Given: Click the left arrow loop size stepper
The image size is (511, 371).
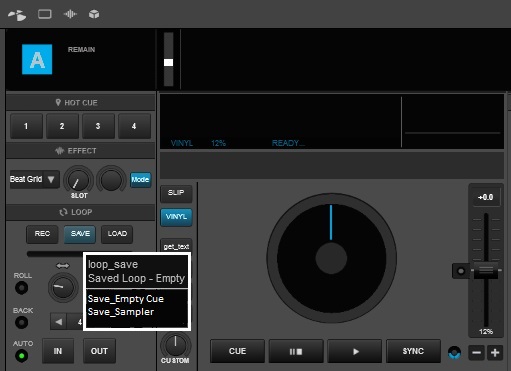Looking at the screenshot, I should 59,322.
